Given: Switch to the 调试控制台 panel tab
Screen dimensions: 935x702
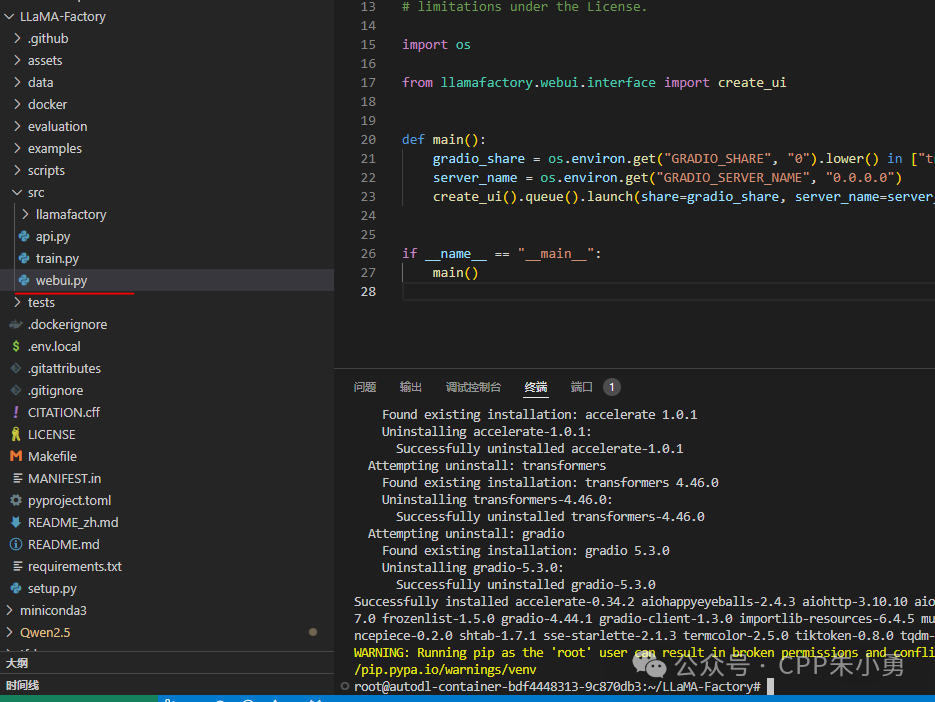Looking at the screenshot, I should (x=473, y=387).
